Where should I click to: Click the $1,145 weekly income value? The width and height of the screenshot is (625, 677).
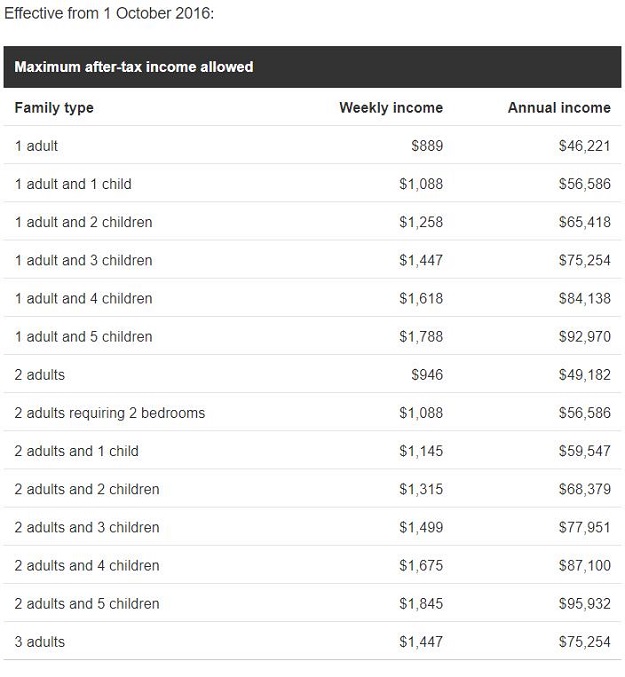[420, 451]
